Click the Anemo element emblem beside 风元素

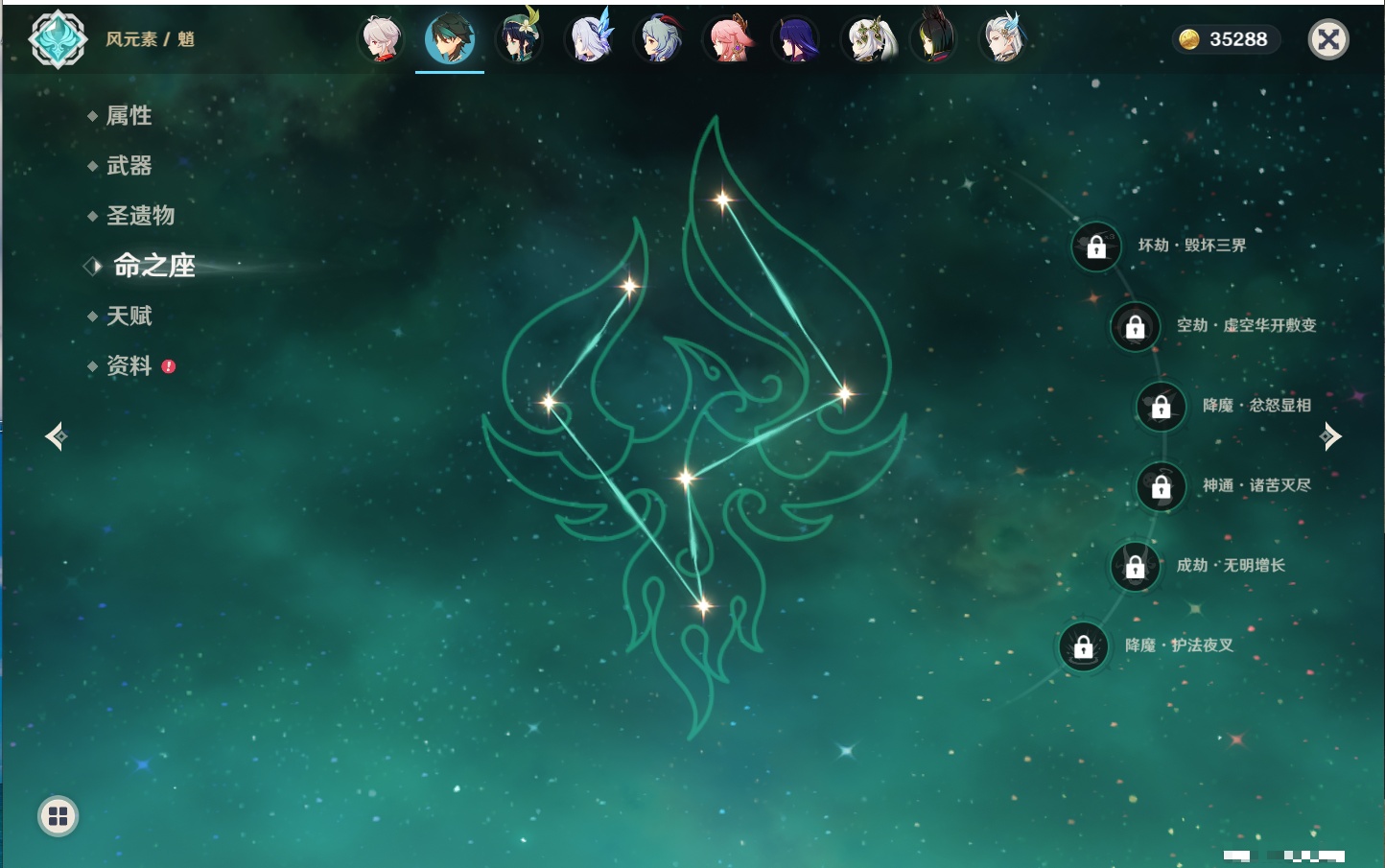coord(59,39)
